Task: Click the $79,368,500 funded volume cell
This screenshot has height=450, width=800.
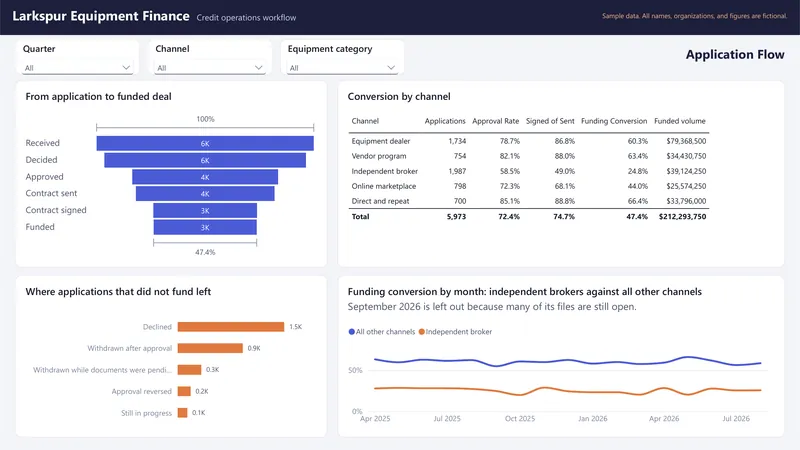Action: coord(686,141)
